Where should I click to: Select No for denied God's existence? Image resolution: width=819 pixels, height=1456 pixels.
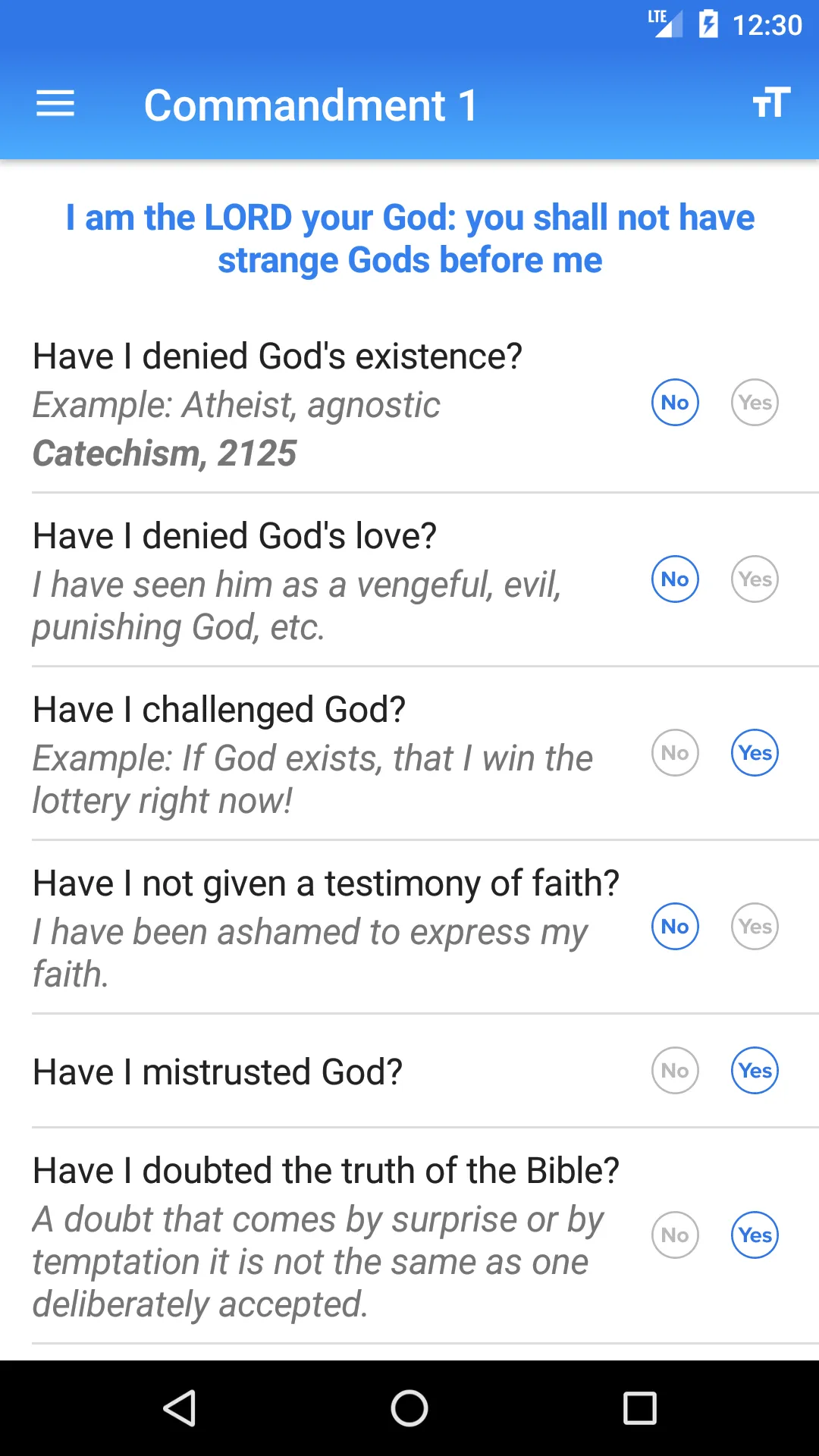tap(675, 403)
